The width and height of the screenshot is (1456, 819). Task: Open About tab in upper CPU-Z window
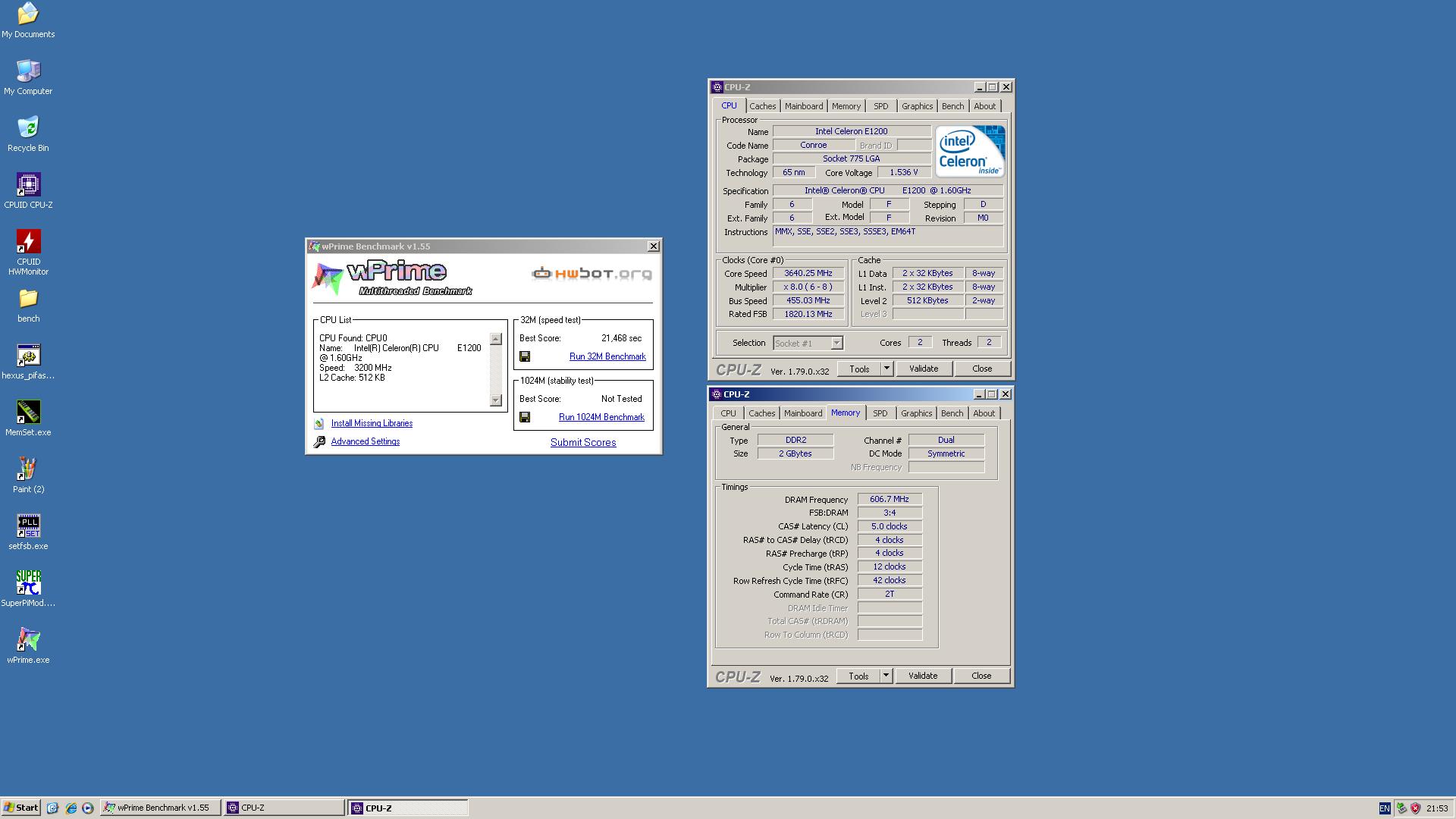click(x=984, y=106)
